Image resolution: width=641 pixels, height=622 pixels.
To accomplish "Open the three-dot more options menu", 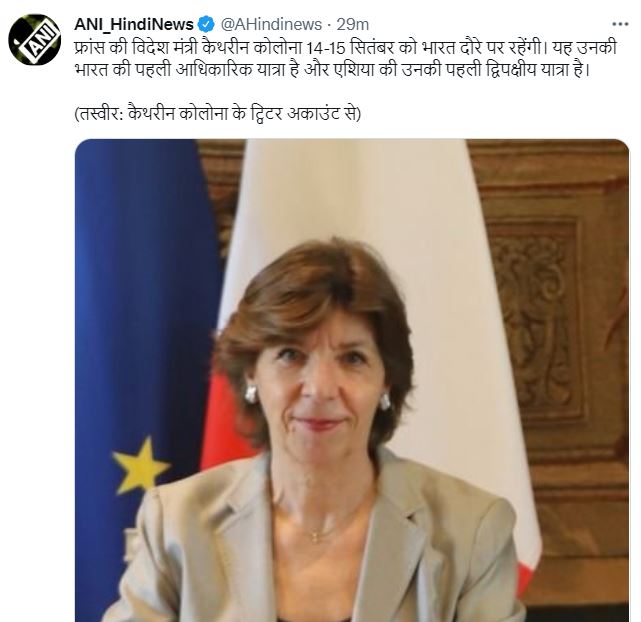I will tap(620, 25).
